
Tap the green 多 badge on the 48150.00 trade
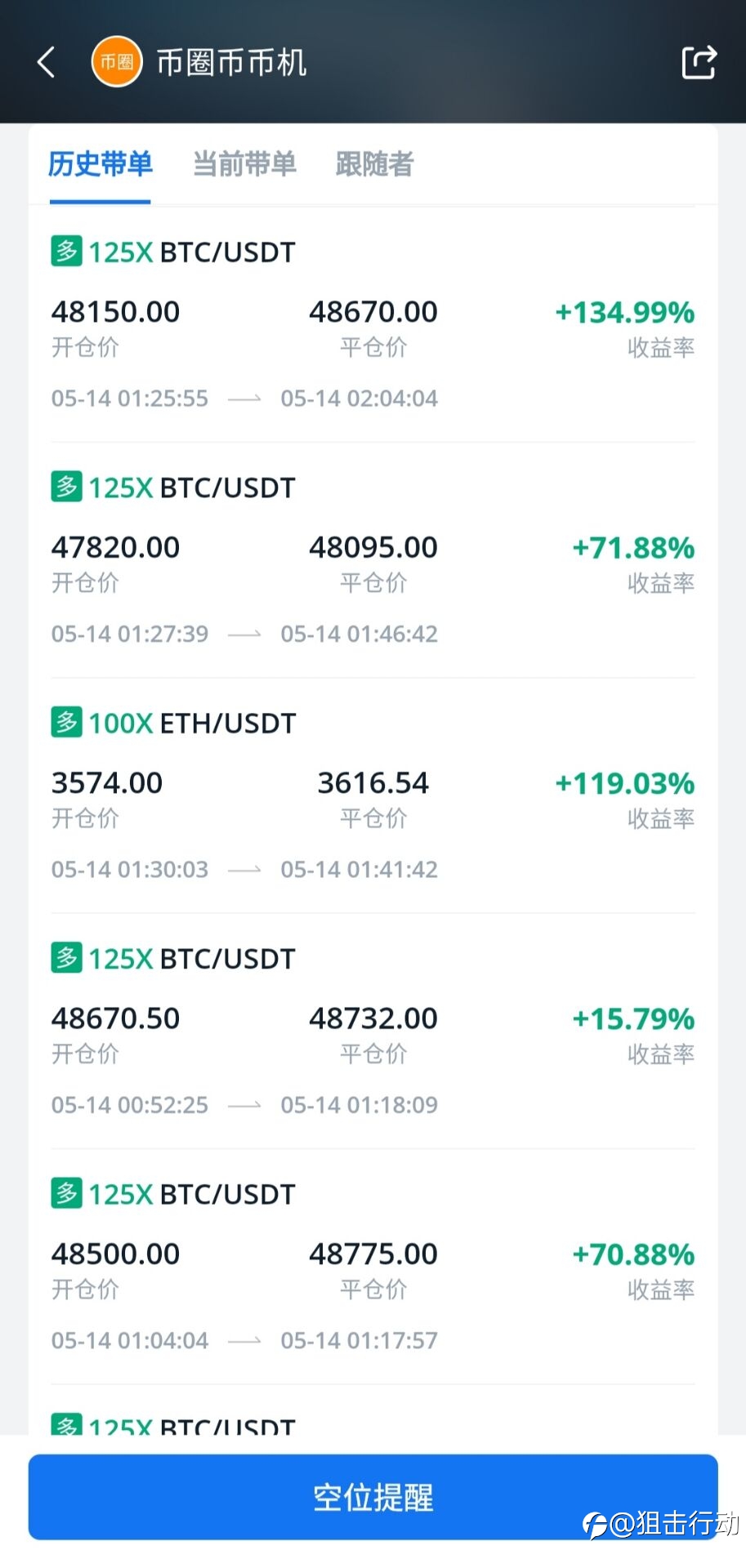click(x=66, y=251)
